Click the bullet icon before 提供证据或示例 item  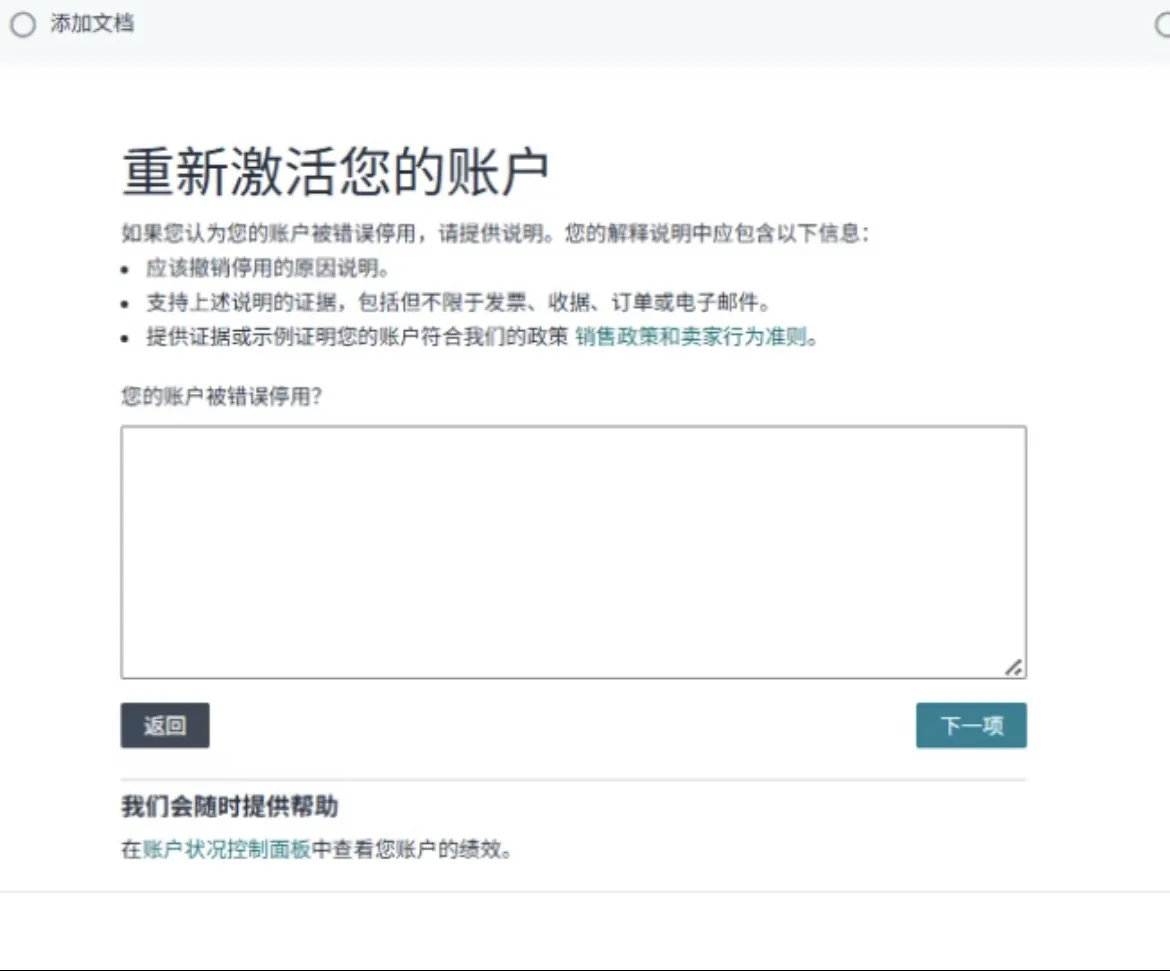pos(124,337)
